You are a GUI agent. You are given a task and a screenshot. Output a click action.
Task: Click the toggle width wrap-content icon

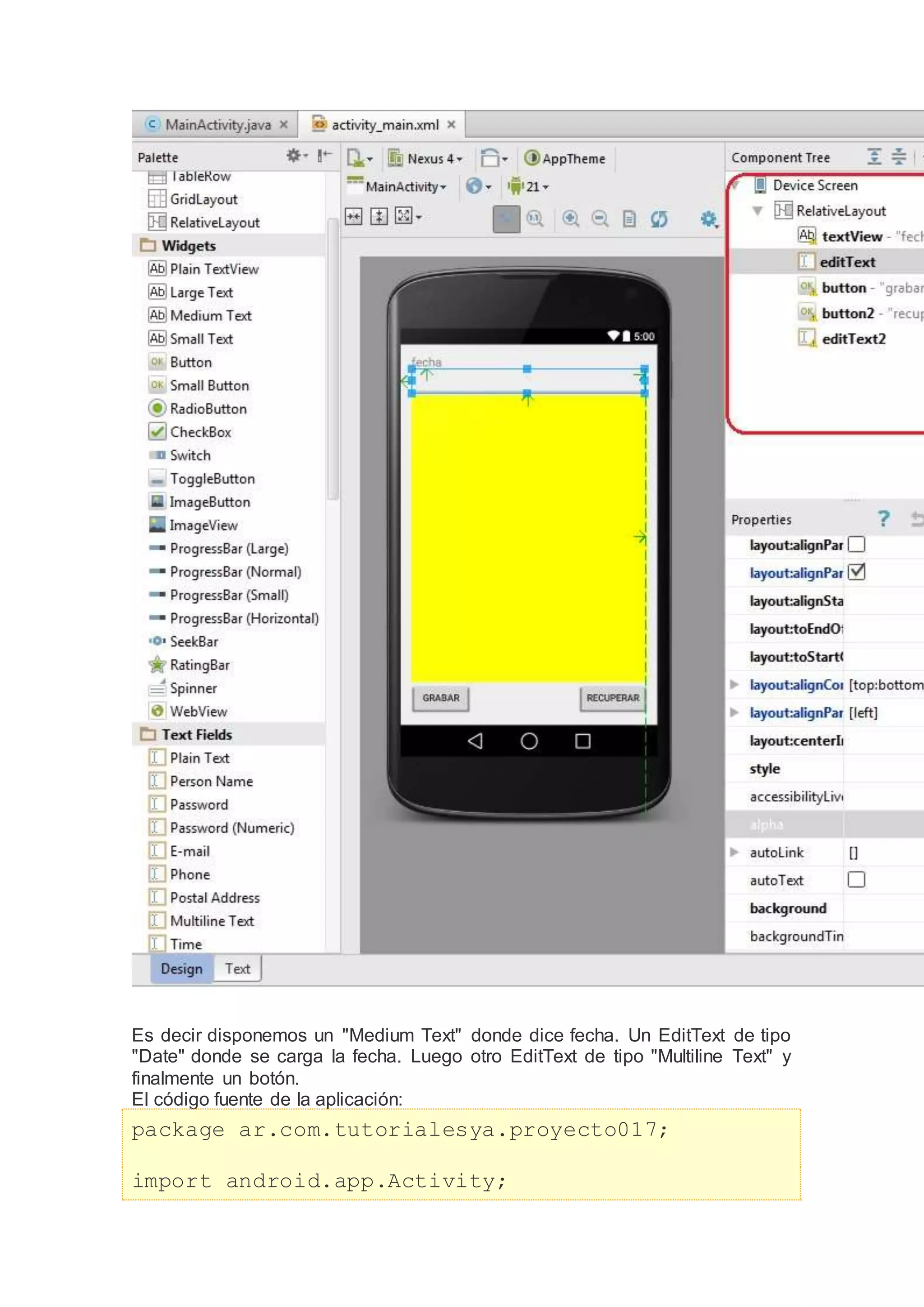(353, 216)
